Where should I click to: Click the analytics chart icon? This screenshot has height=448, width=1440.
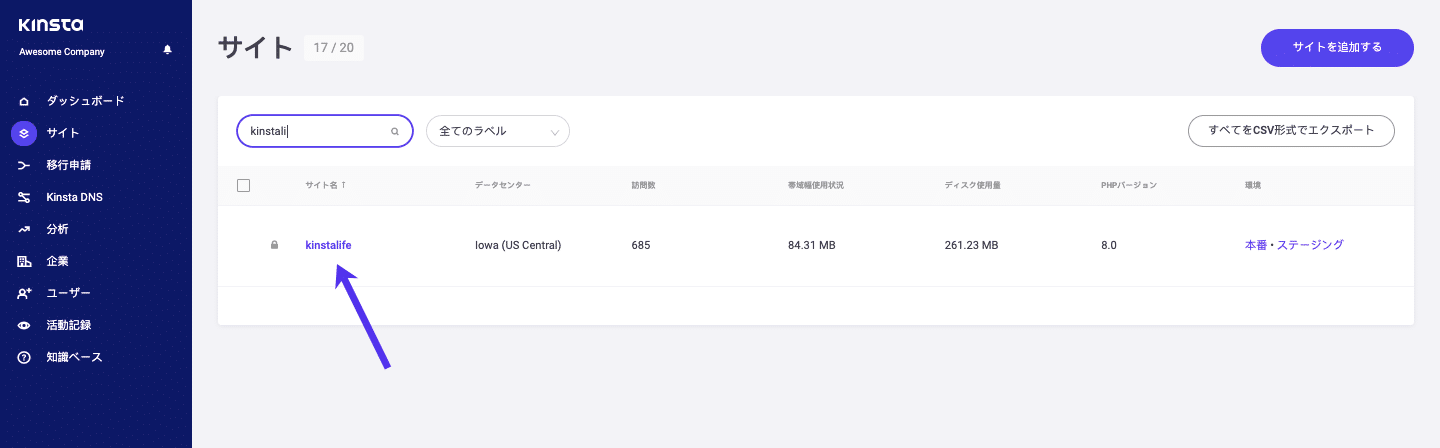(x=24, y=229)
